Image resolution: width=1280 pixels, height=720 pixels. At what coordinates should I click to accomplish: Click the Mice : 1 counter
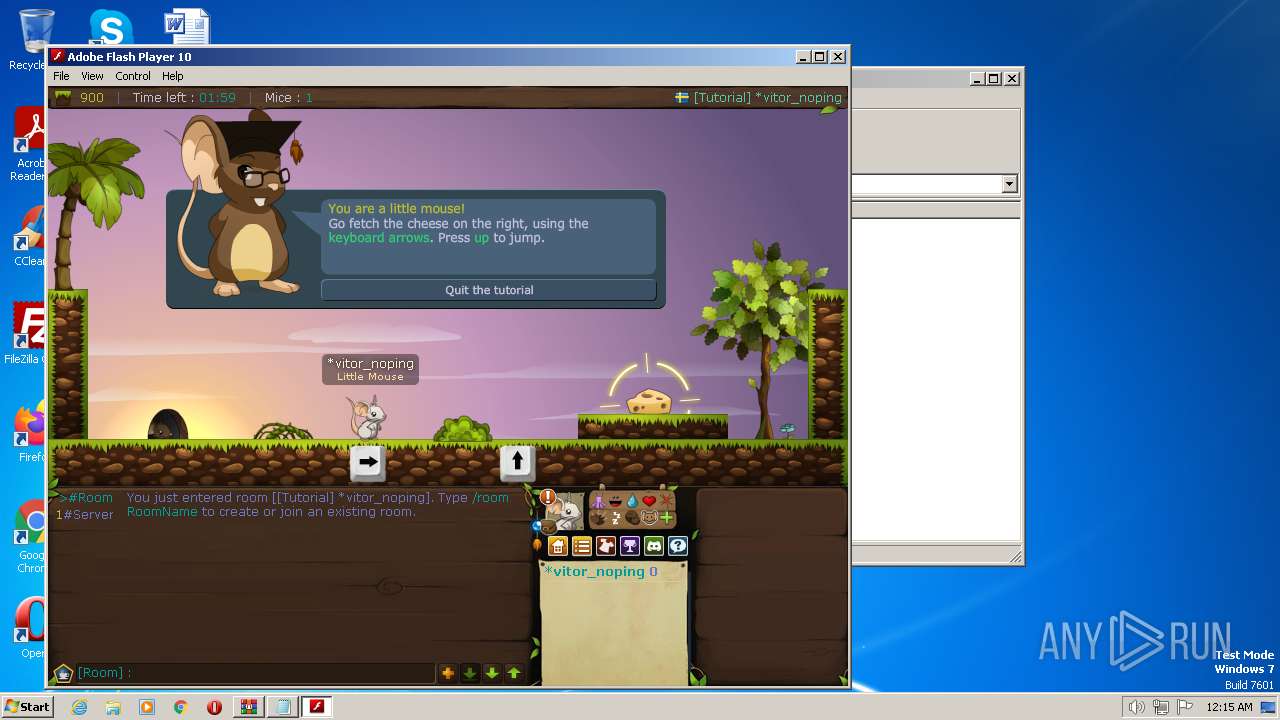tap(289, 98)
